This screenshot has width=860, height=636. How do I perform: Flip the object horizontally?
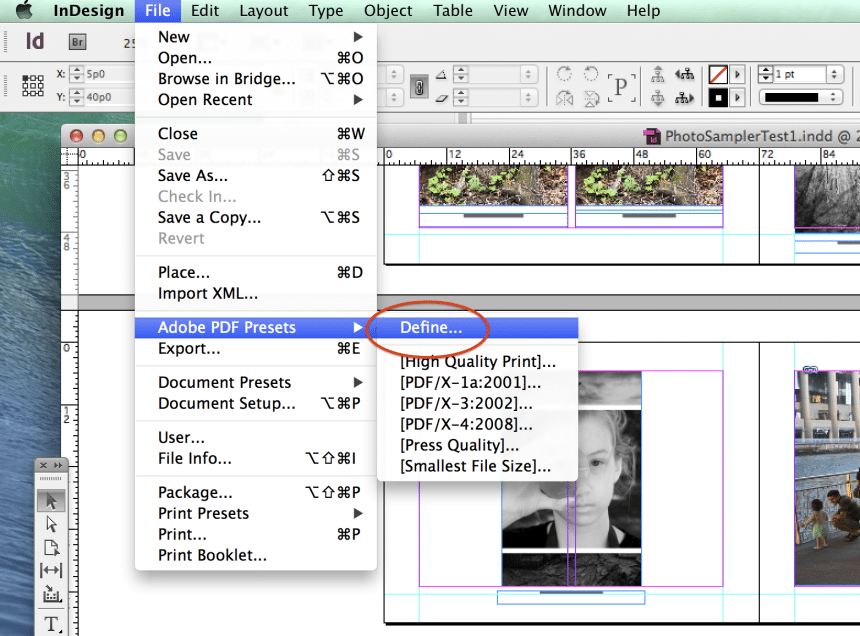click(x=564, y=99)
